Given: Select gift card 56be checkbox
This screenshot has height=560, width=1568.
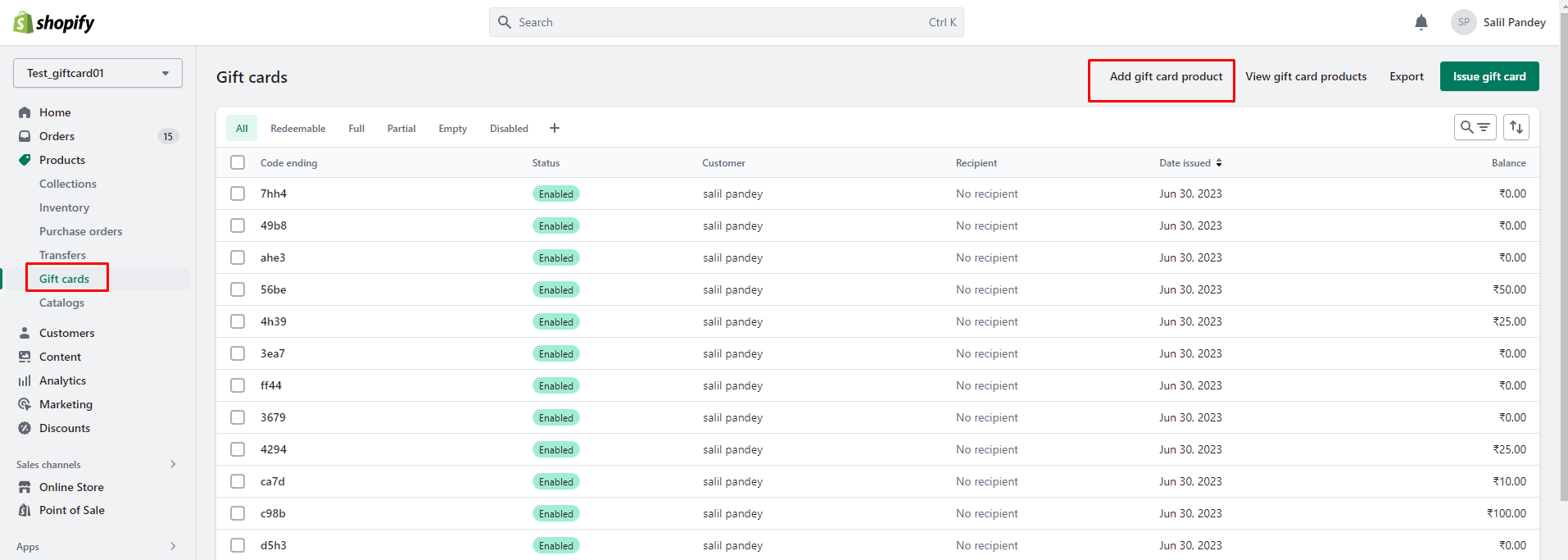Looking at the screenshot, I should (238, 289).
